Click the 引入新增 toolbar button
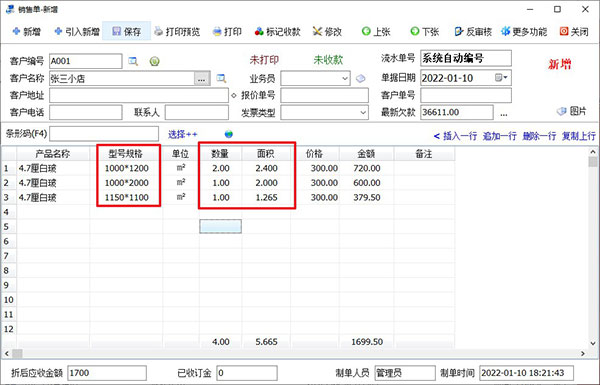Image resolution: width=600 pixels, height=385 pixels. coord(77,31)
